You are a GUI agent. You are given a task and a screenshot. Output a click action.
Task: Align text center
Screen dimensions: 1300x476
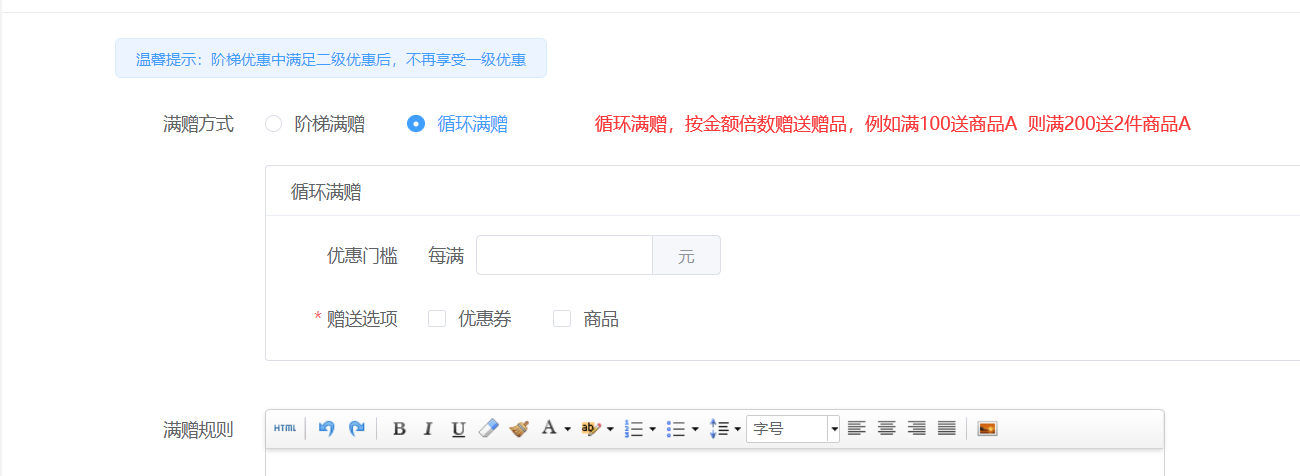pos(886,429)
